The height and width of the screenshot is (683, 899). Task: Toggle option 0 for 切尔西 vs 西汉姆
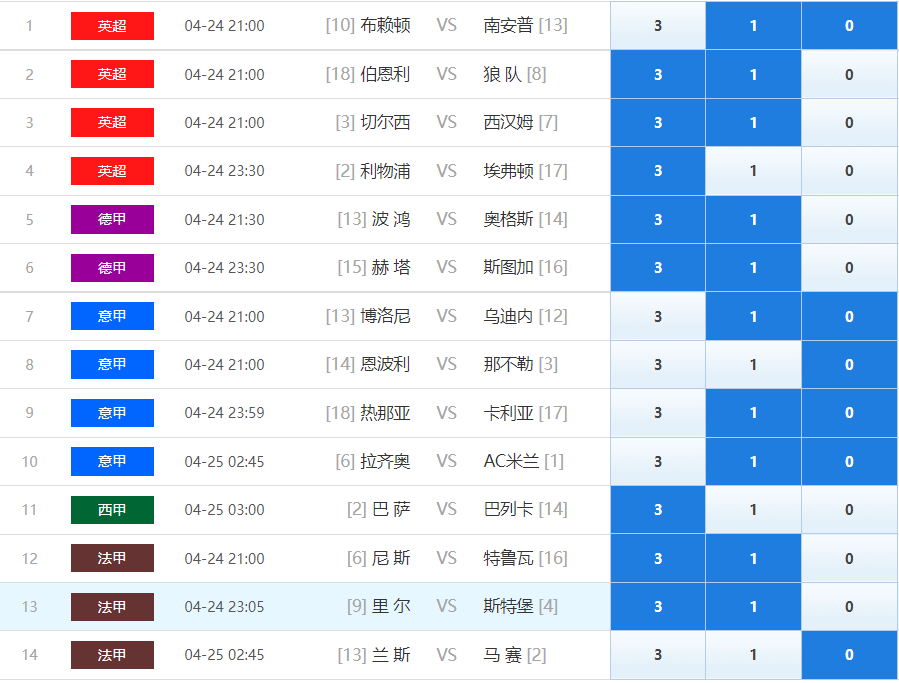[849, 122]
